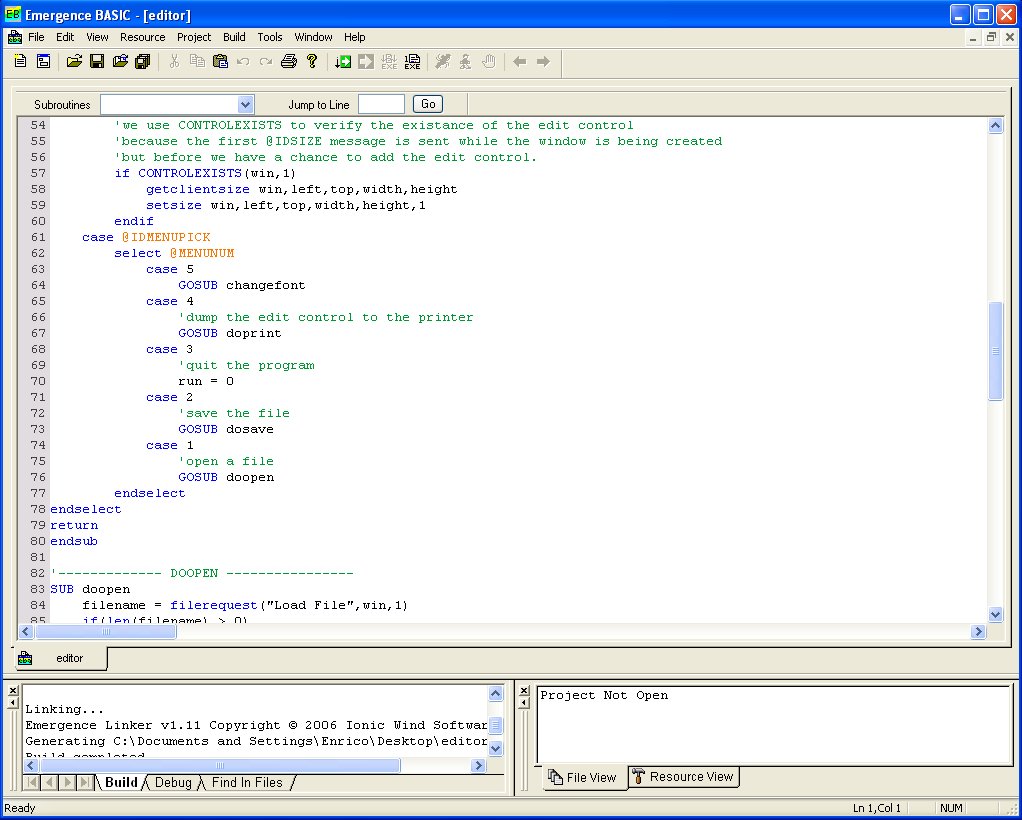Click the application icon in the menu bar
This screenshot has height=820, width=1022.
coord(14,37)
